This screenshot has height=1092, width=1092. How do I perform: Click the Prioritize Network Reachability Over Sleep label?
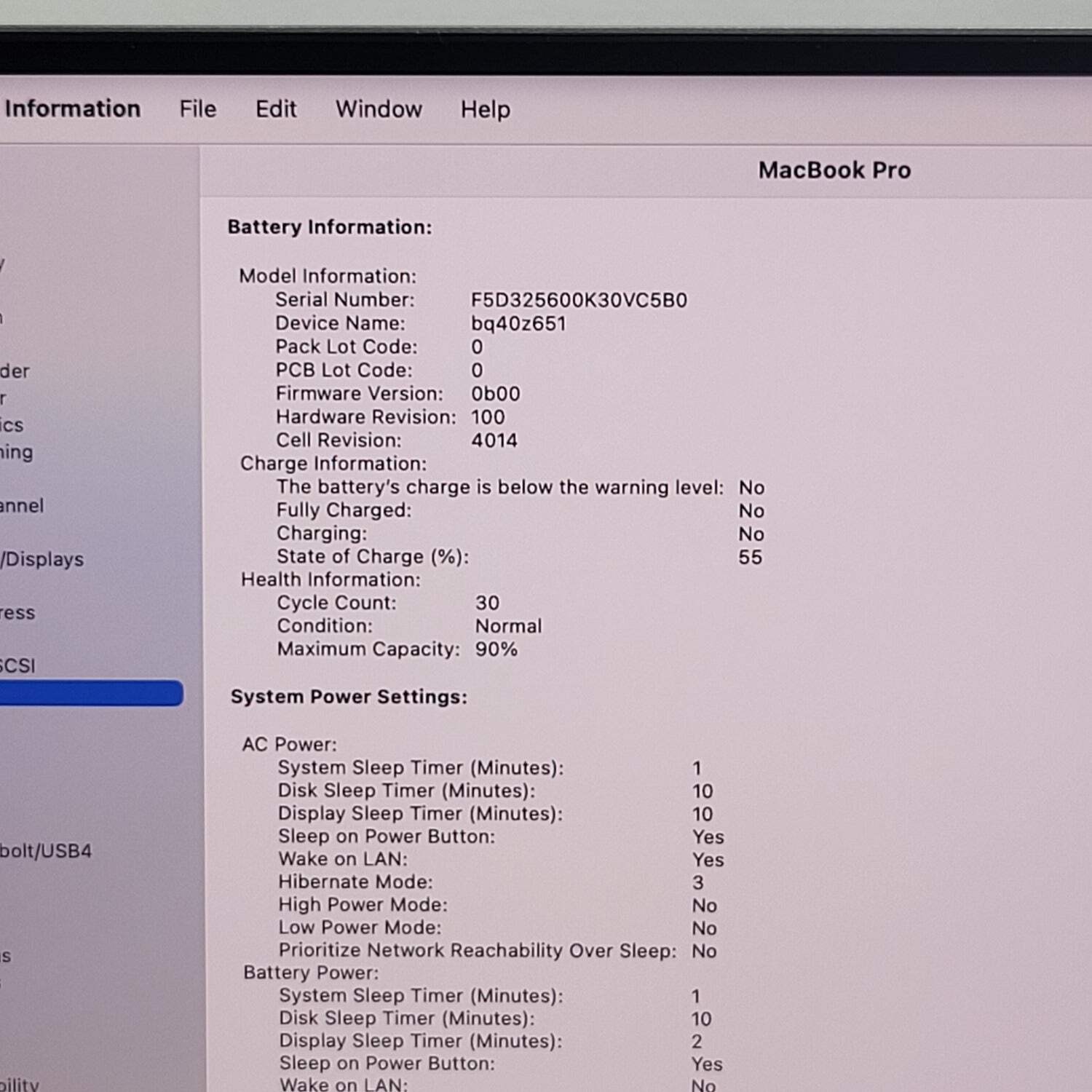coord(478,951)
